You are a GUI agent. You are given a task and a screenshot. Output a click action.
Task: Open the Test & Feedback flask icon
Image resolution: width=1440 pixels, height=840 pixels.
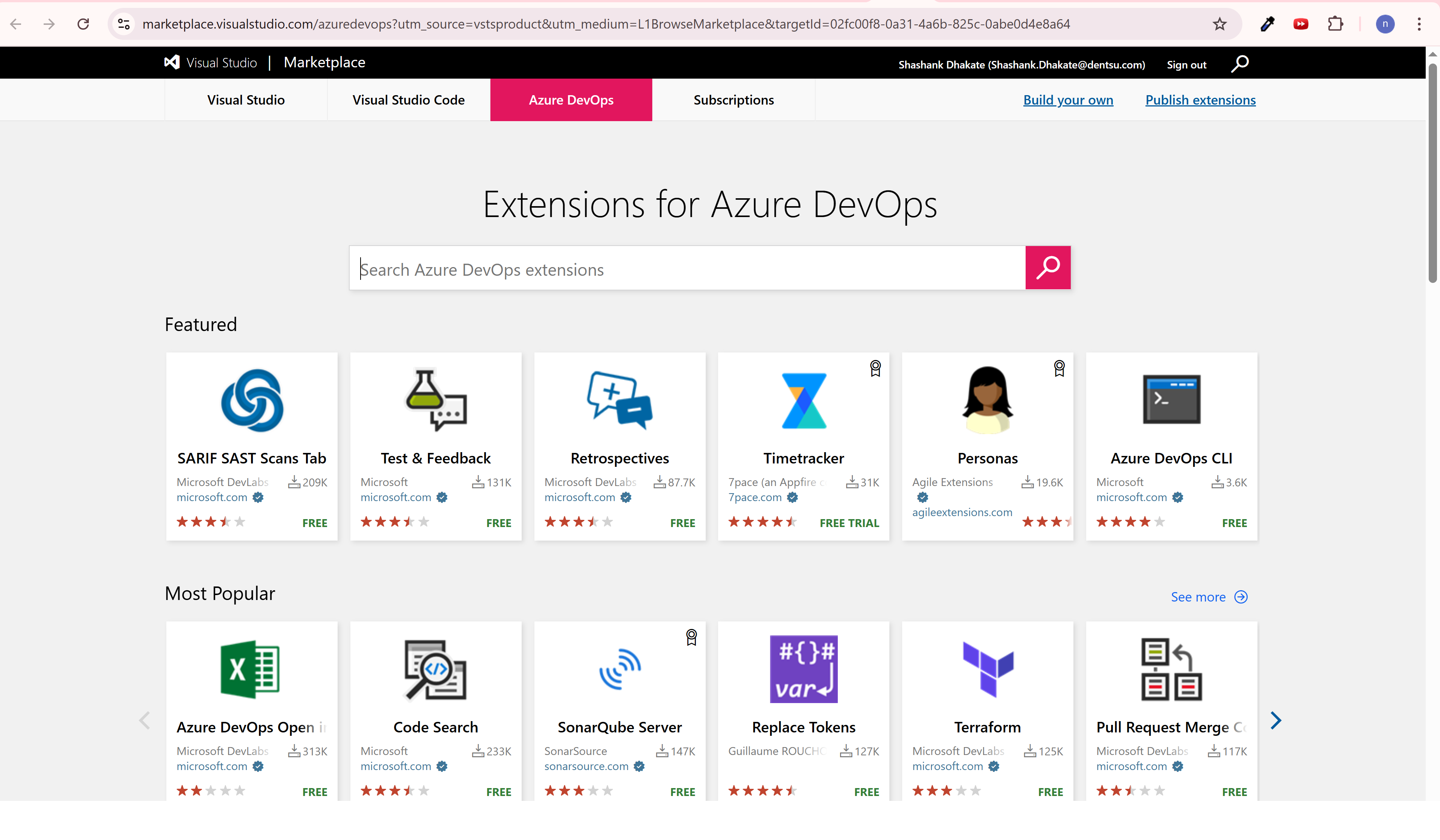[x=435, y=400]
